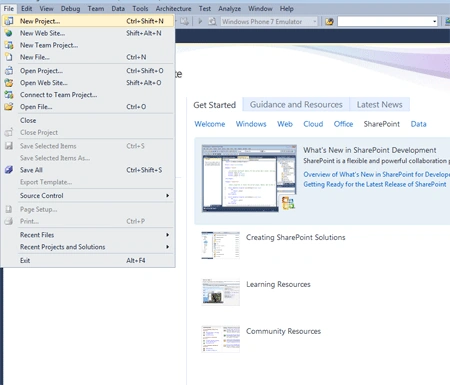This screenshot has width=450, height=385.
Task: Select New File... in File menu
Action: (x=88, y=57)
